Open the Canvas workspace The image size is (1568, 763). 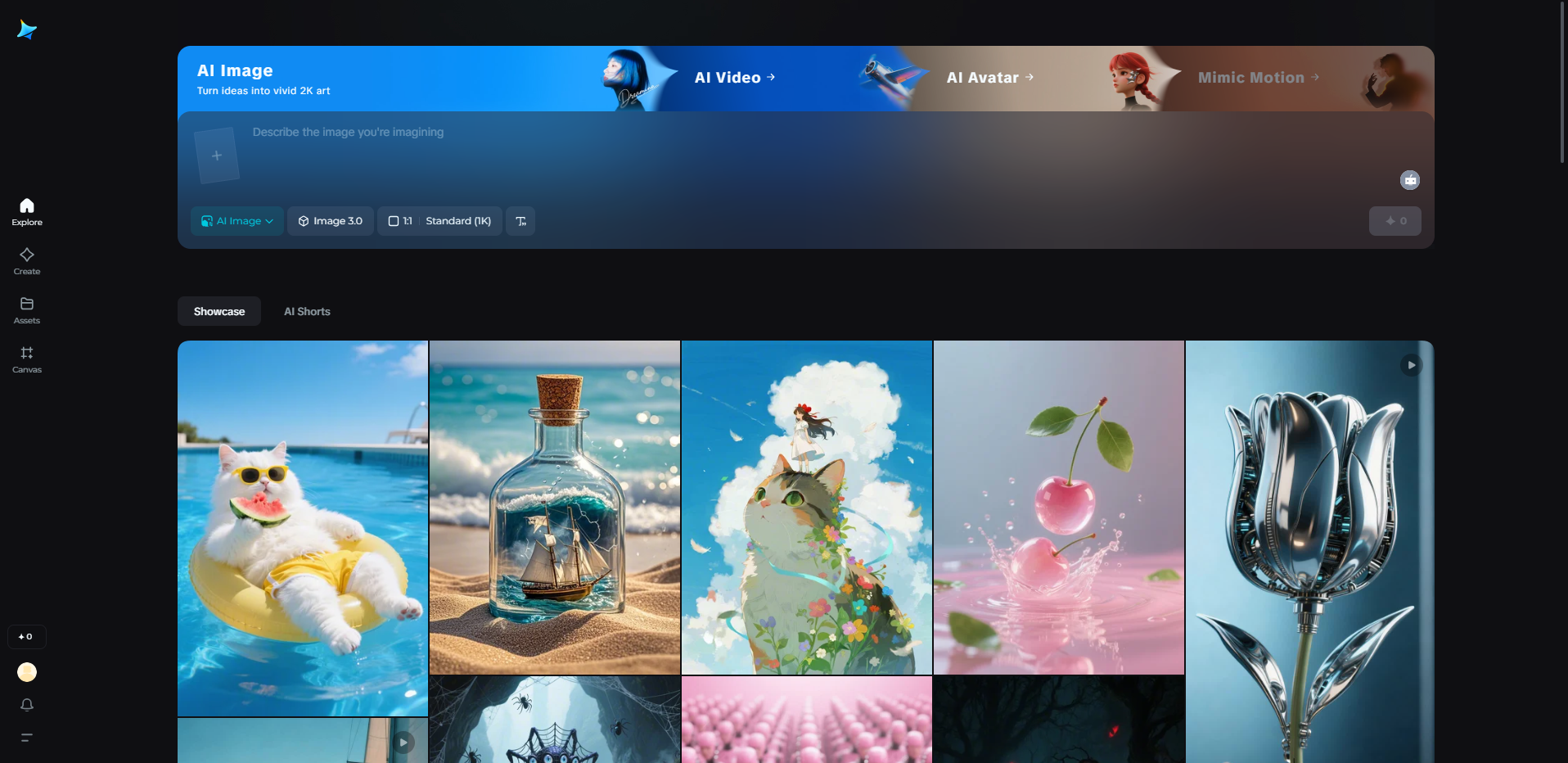pyautogui.click(x=27, y=359)
